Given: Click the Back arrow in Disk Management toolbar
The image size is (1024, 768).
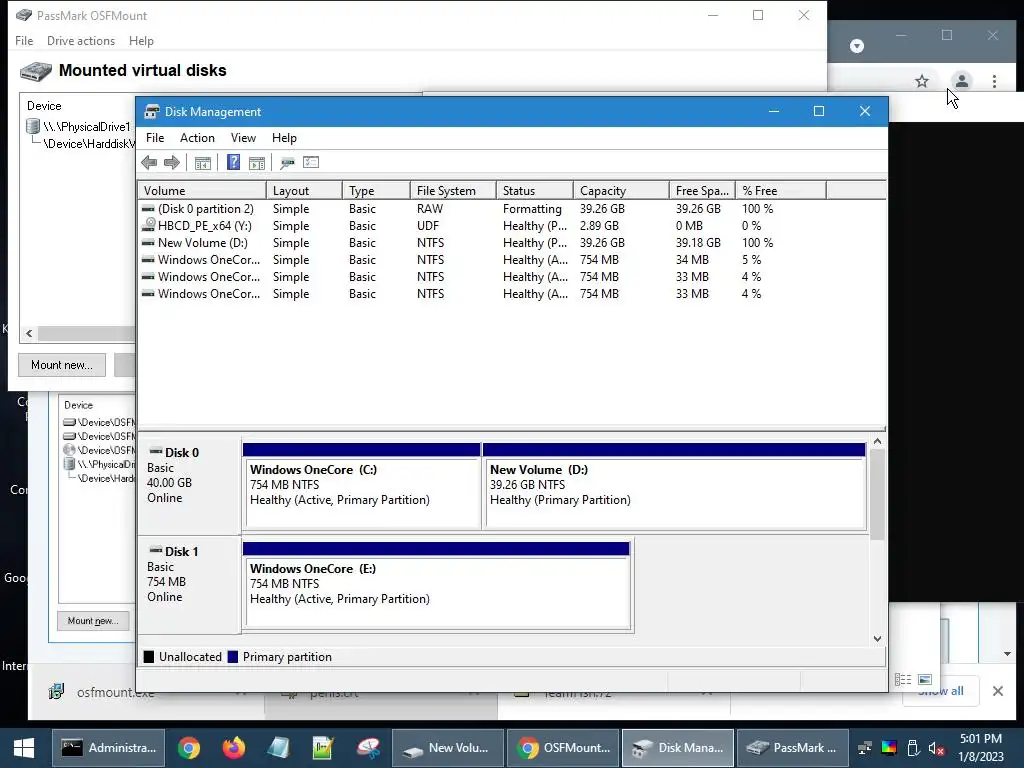Looking at the screenshot, I should click(149, 163).
